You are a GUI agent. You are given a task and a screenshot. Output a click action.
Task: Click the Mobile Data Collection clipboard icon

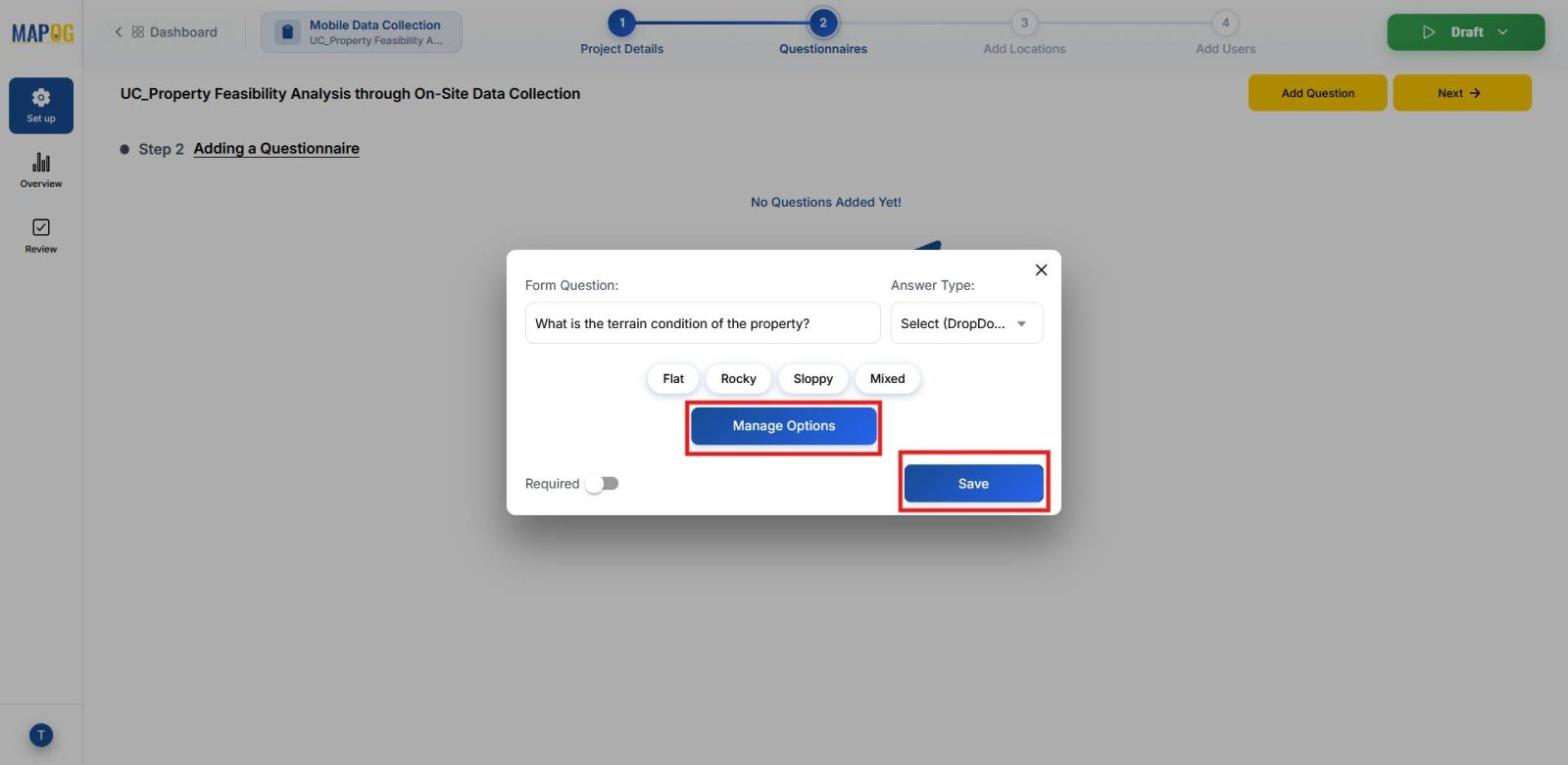287,32
